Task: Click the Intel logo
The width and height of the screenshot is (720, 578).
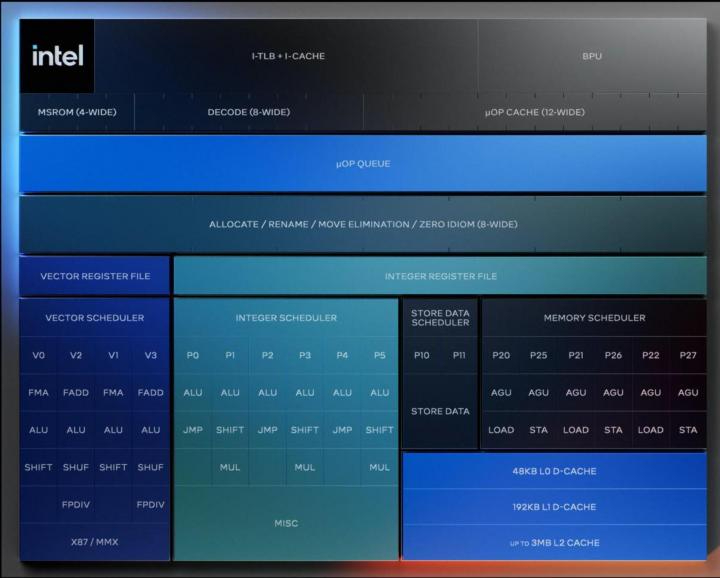Action: [x=57, y=56]
